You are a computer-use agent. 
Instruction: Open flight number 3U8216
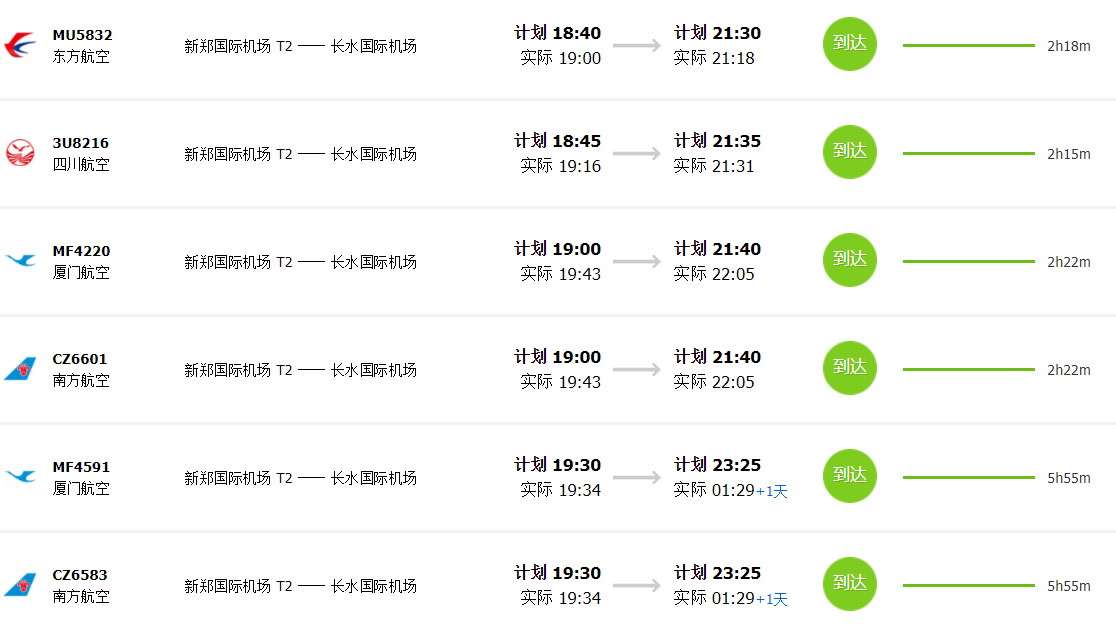click(80, 143)
